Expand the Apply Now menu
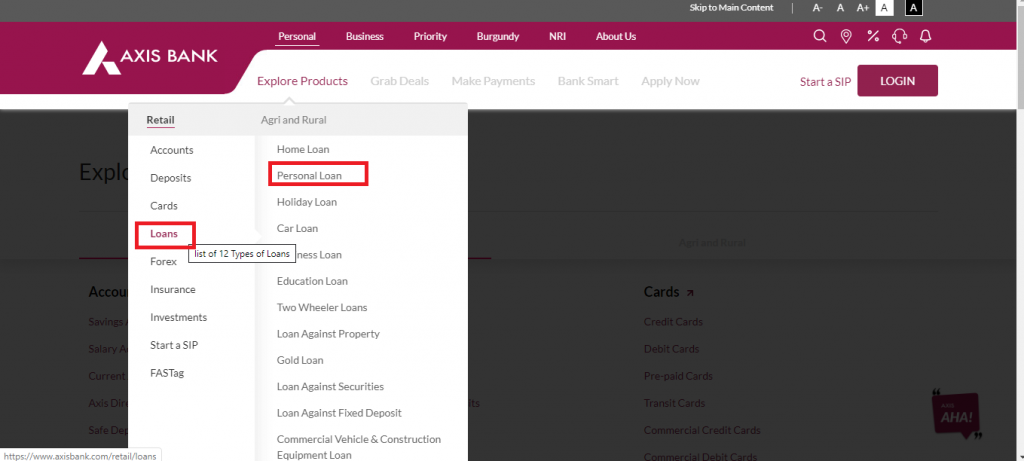 670,81
